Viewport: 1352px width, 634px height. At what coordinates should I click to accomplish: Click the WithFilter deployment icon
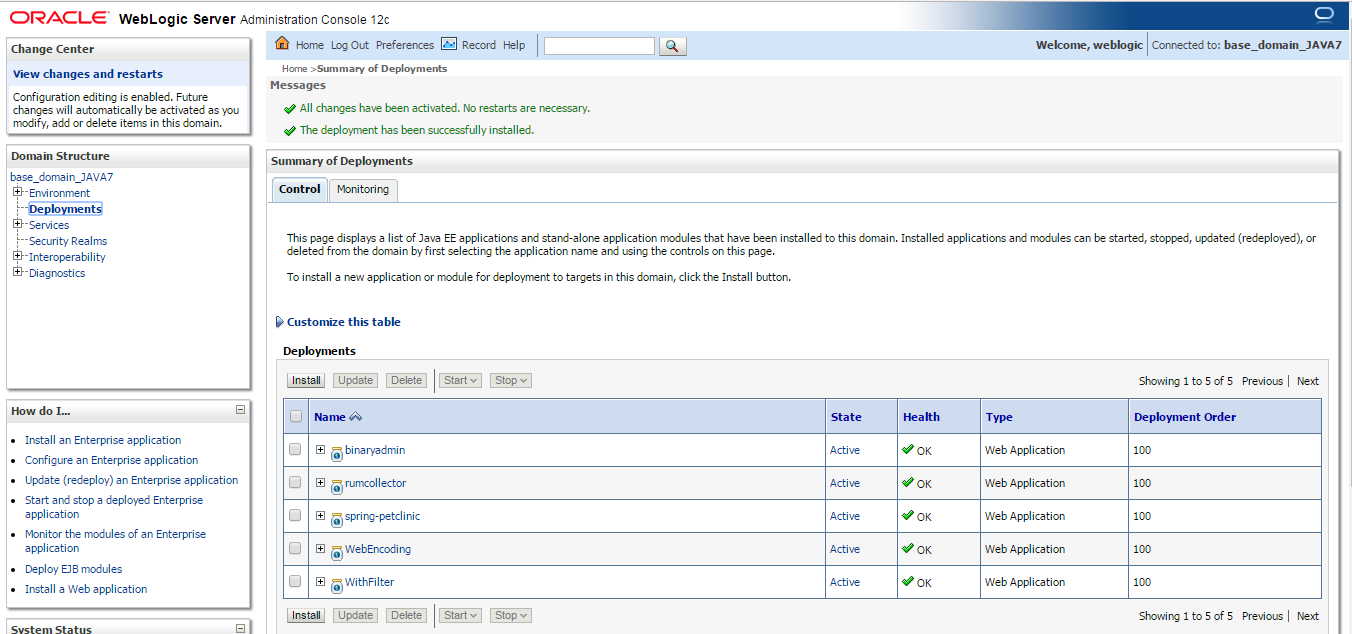pos(336,584)
